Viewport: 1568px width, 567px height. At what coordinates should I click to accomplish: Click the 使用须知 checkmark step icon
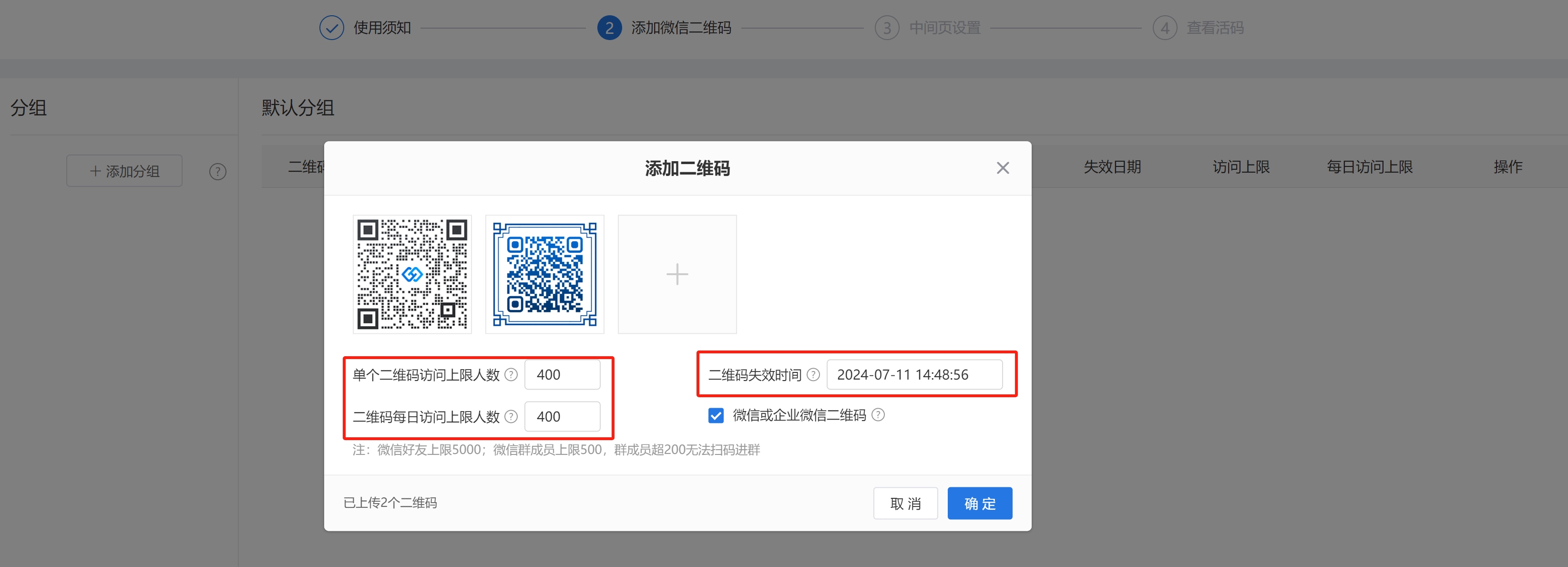332,28
